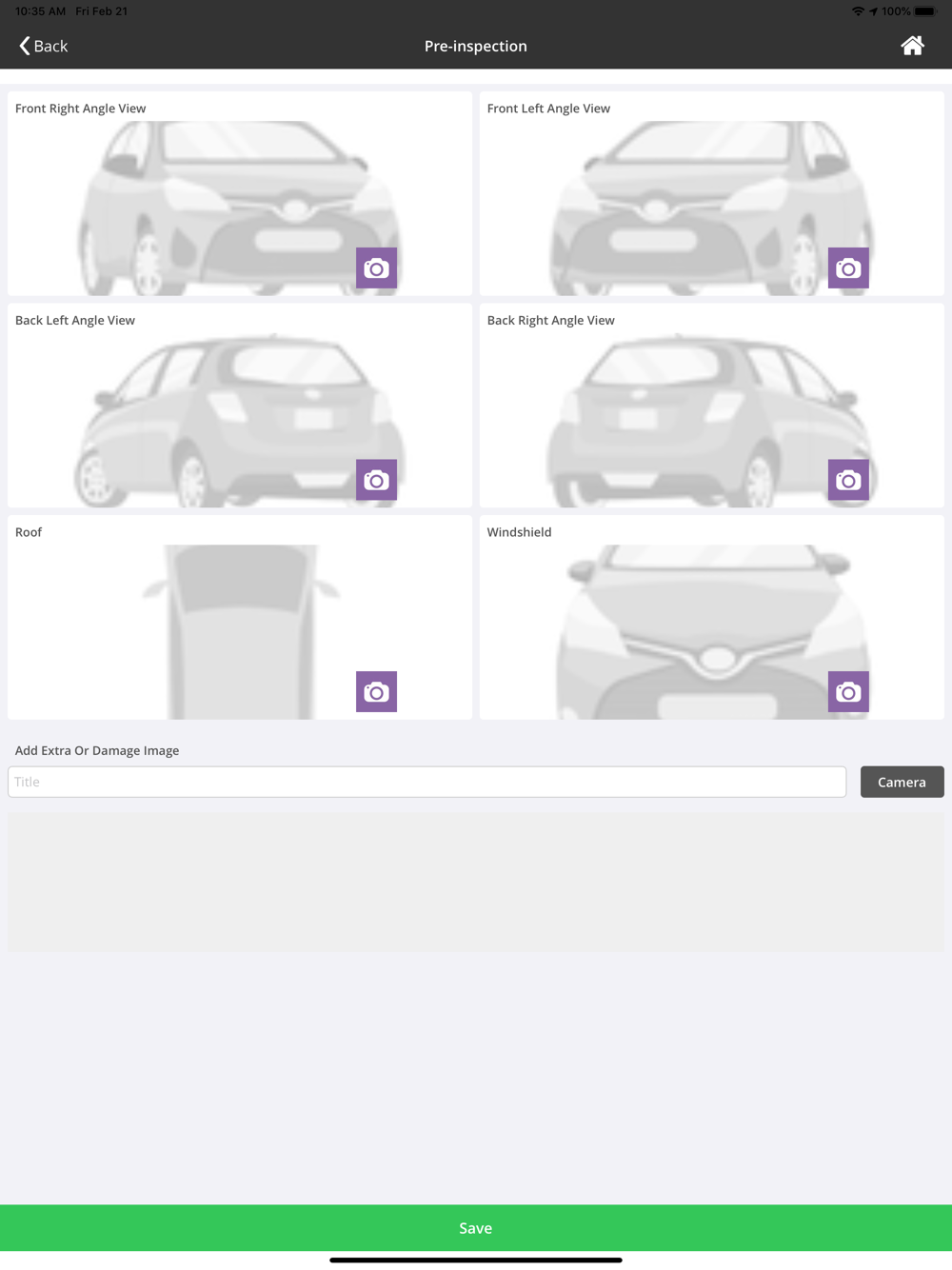Select the Front Right Angle View car image
The width and height of the screenshot is (952, 1270).
239,208
